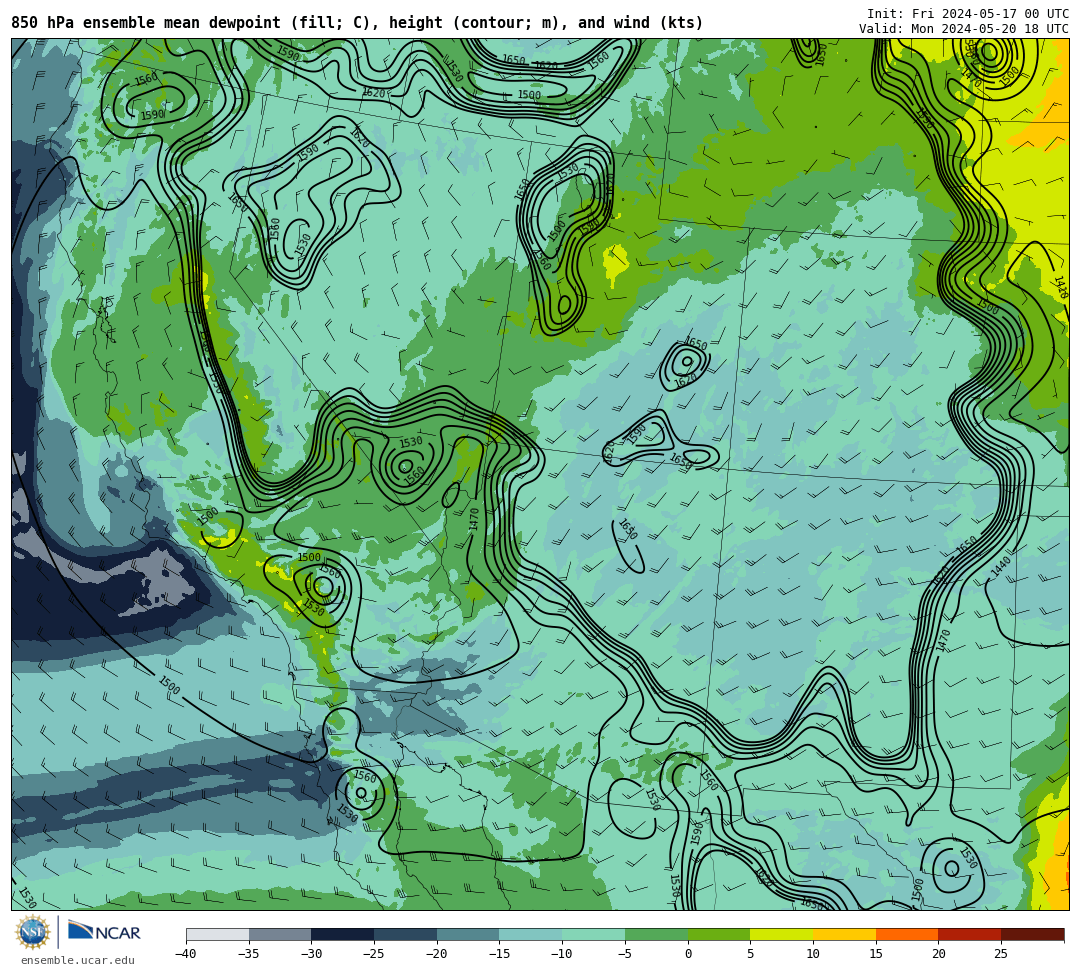
Task: Select the Valid: Mon 2024-05-20 18 UTC line
Action: [964, 29]
